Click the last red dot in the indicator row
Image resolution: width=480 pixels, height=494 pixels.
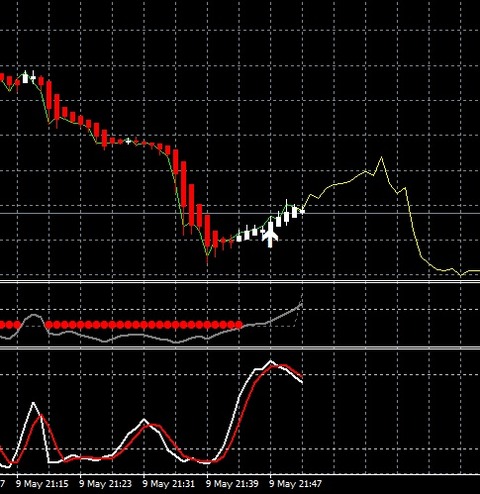239,324
